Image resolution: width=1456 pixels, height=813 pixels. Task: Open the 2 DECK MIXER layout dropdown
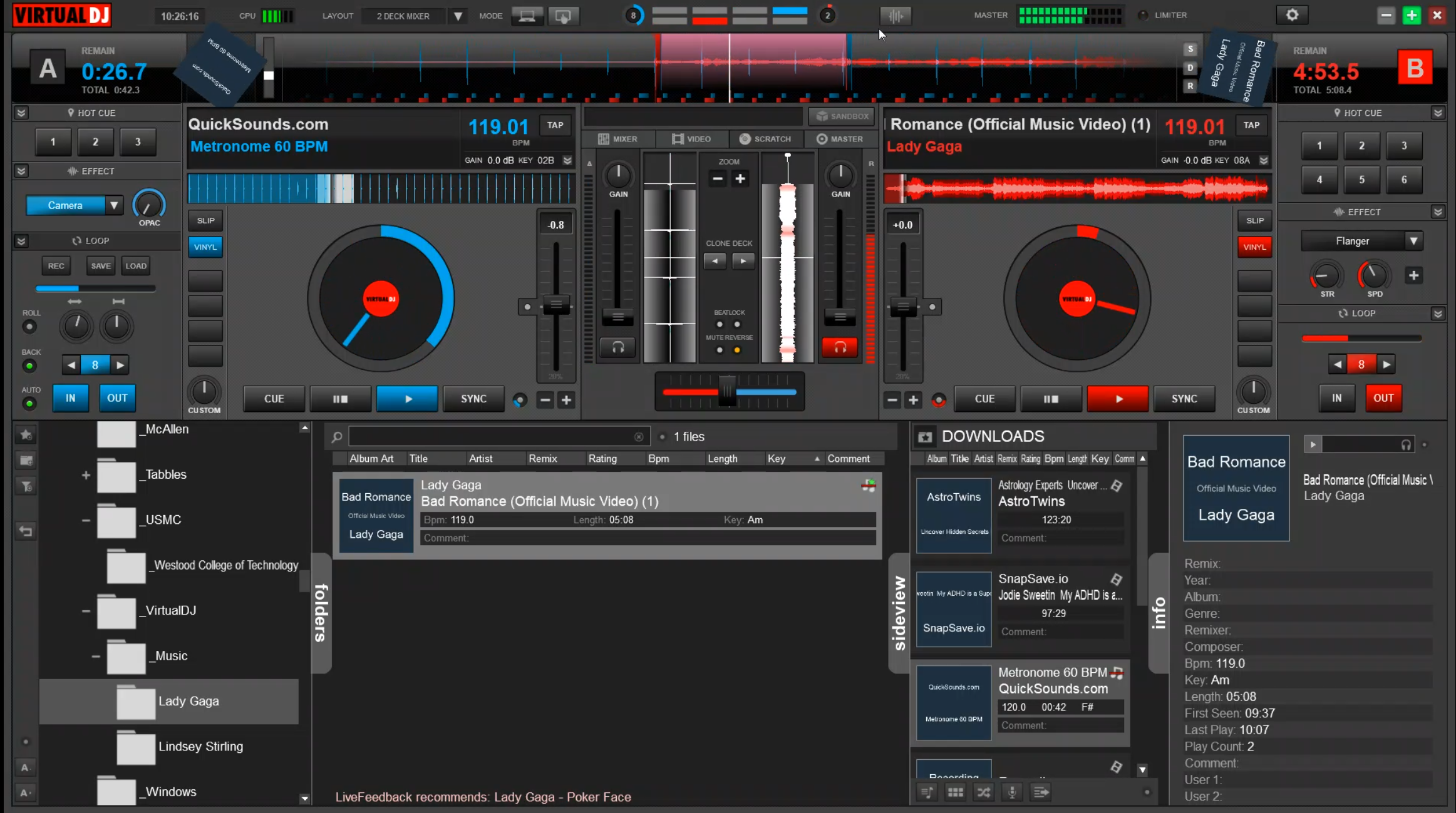click(458, 16)
